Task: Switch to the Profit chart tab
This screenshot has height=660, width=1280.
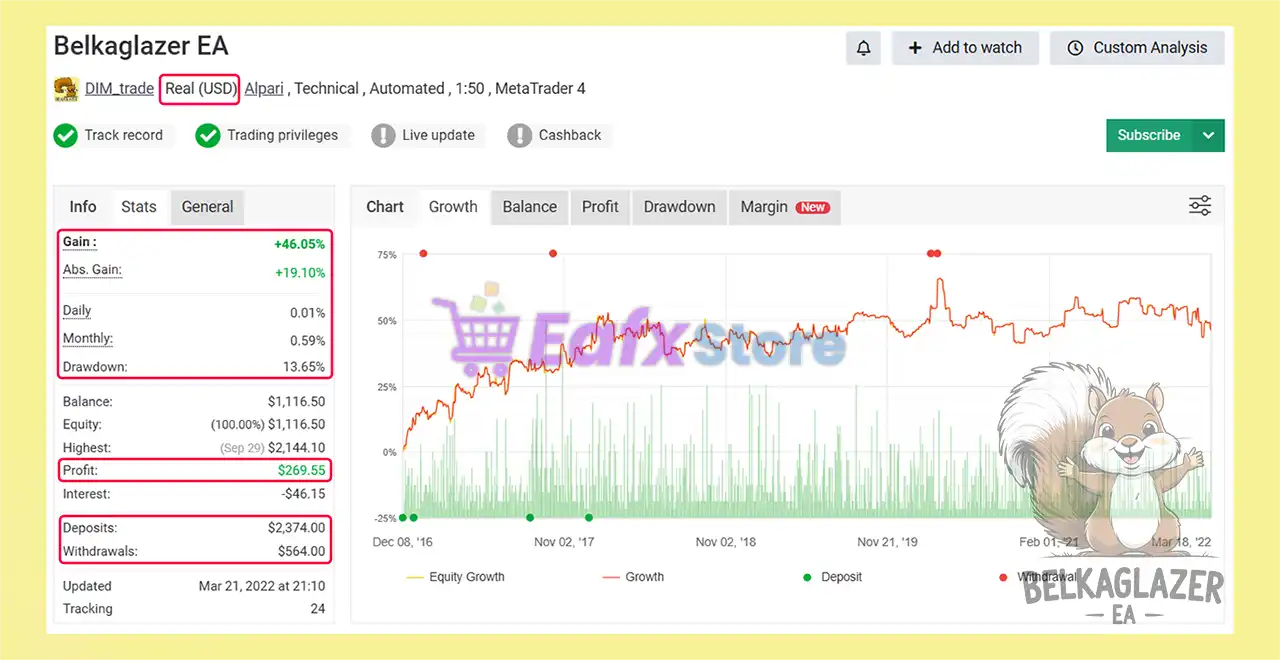Action: tap(600, 207)
